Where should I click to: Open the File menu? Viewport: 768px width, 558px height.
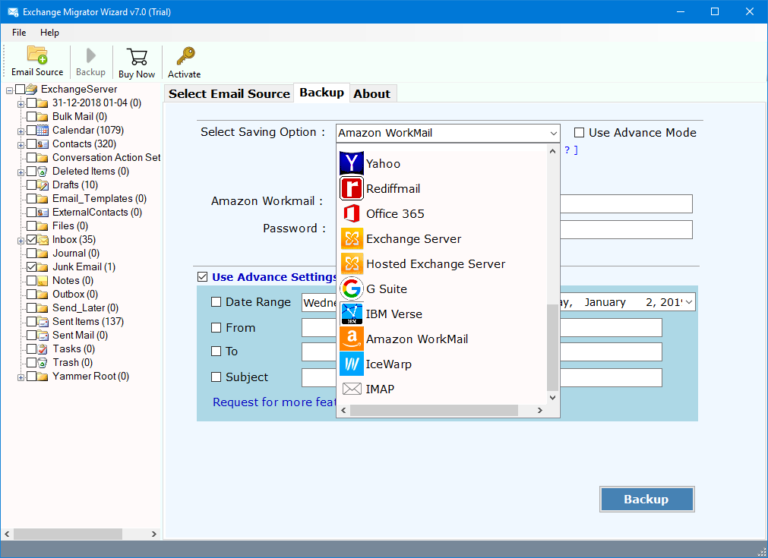tap(19, 32)
